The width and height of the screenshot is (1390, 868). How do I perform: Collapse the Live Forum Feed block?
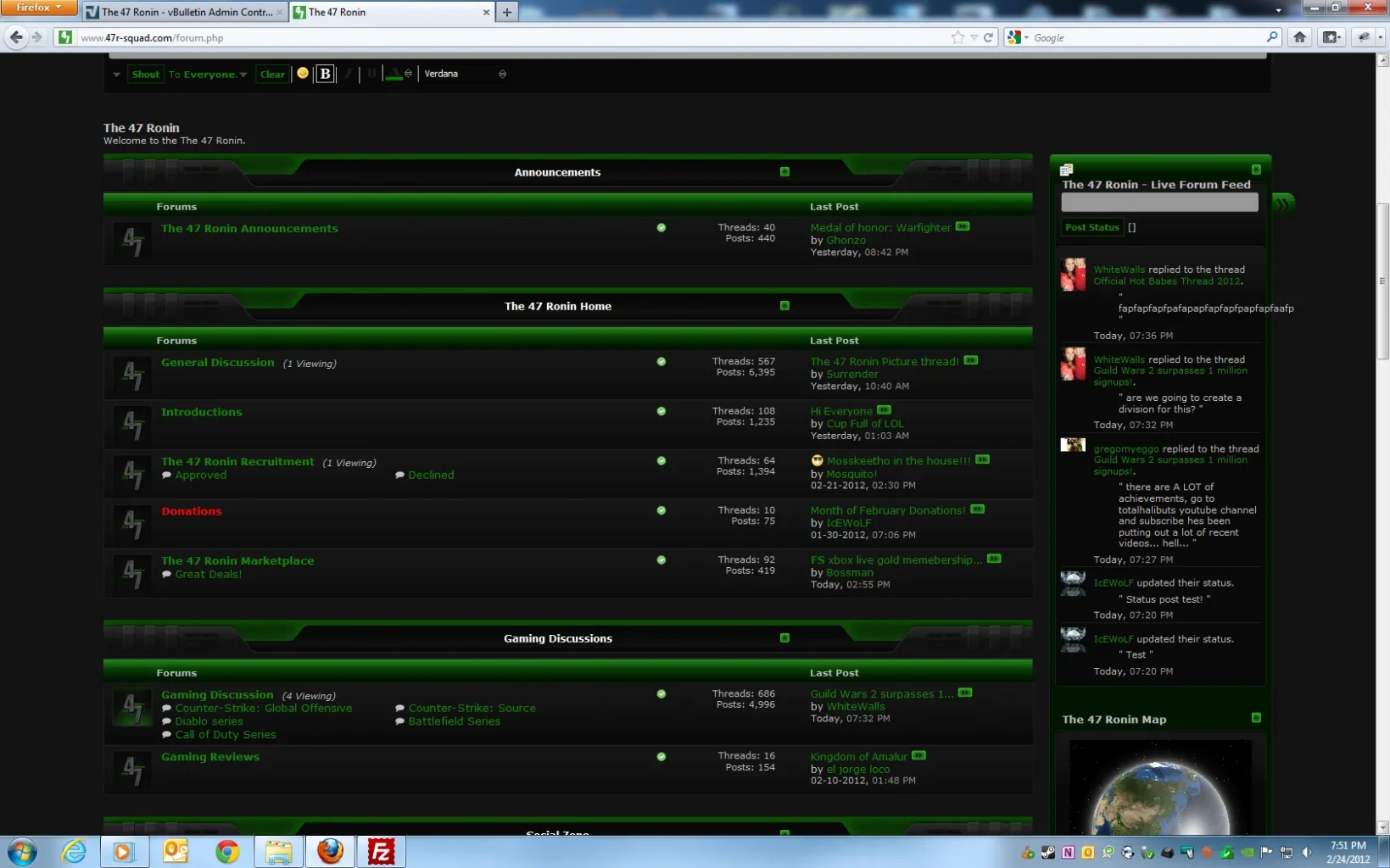(x=1256, y=170)
